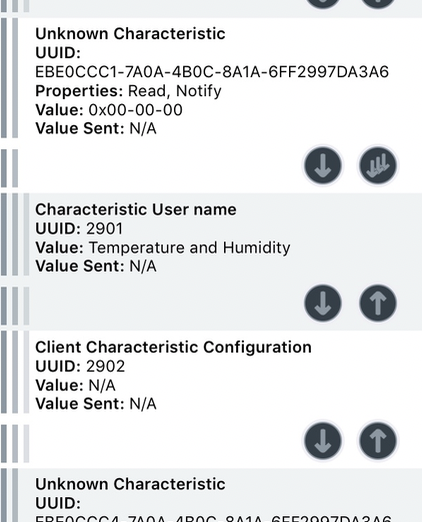Screen dimensions: 438x522
Task: Tap the partially visible up-arrow icon at top
Action: coord(378,3)
